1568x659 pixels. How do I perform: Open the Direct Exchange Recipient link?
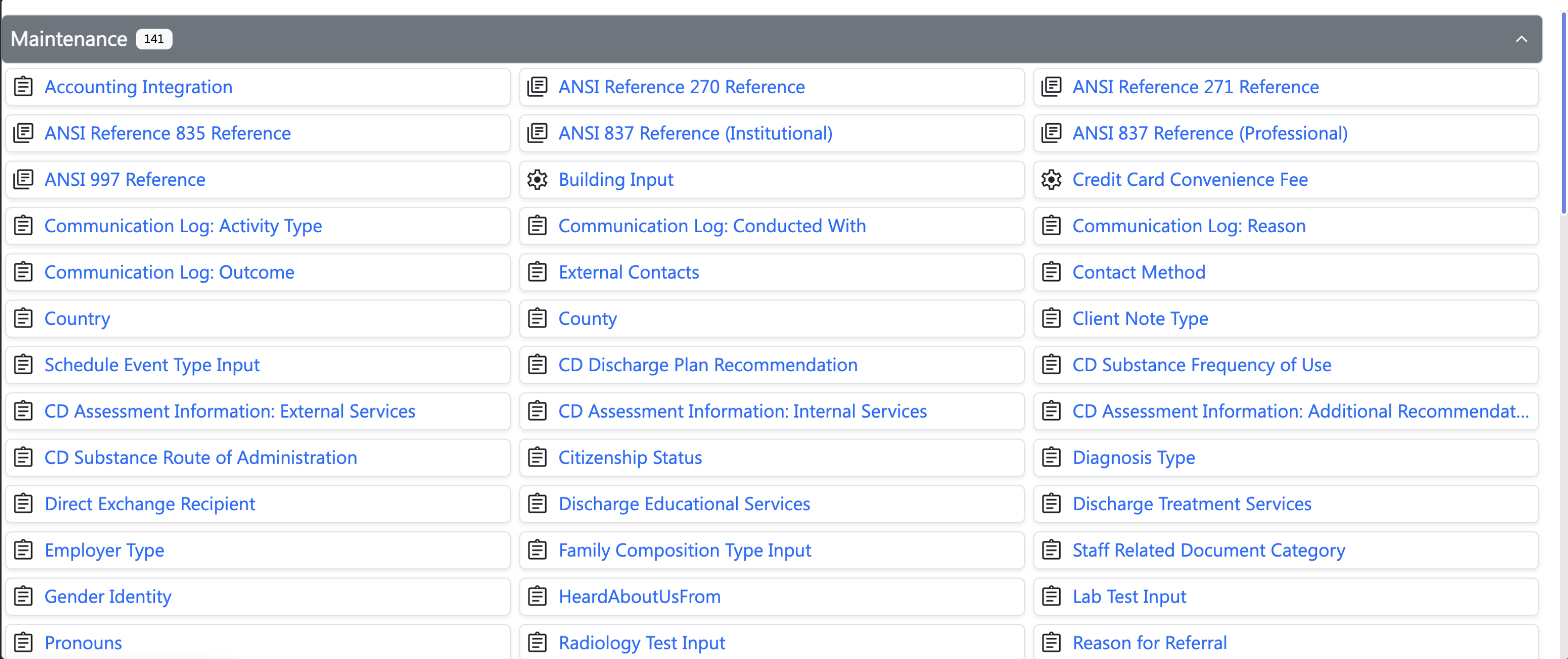pyautogui.click(x=150, y=504)
